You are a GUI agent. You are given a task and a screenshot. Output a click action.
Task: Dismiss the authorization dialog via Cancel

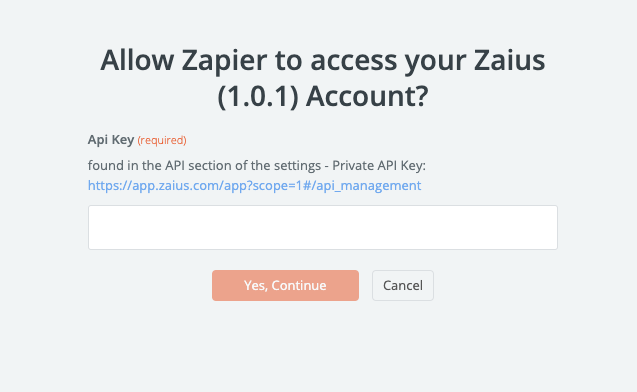tap(403, 285)
